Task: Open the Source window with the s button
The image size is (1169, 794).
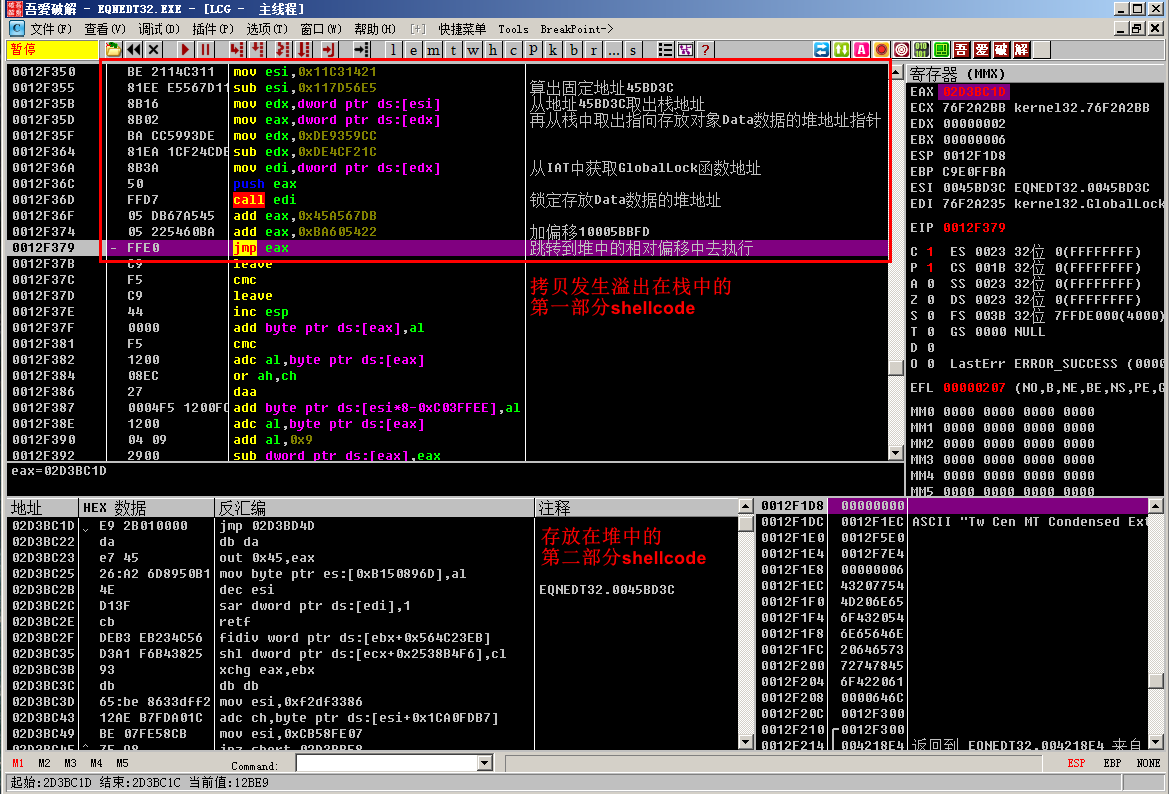Action: click(633, 50)
